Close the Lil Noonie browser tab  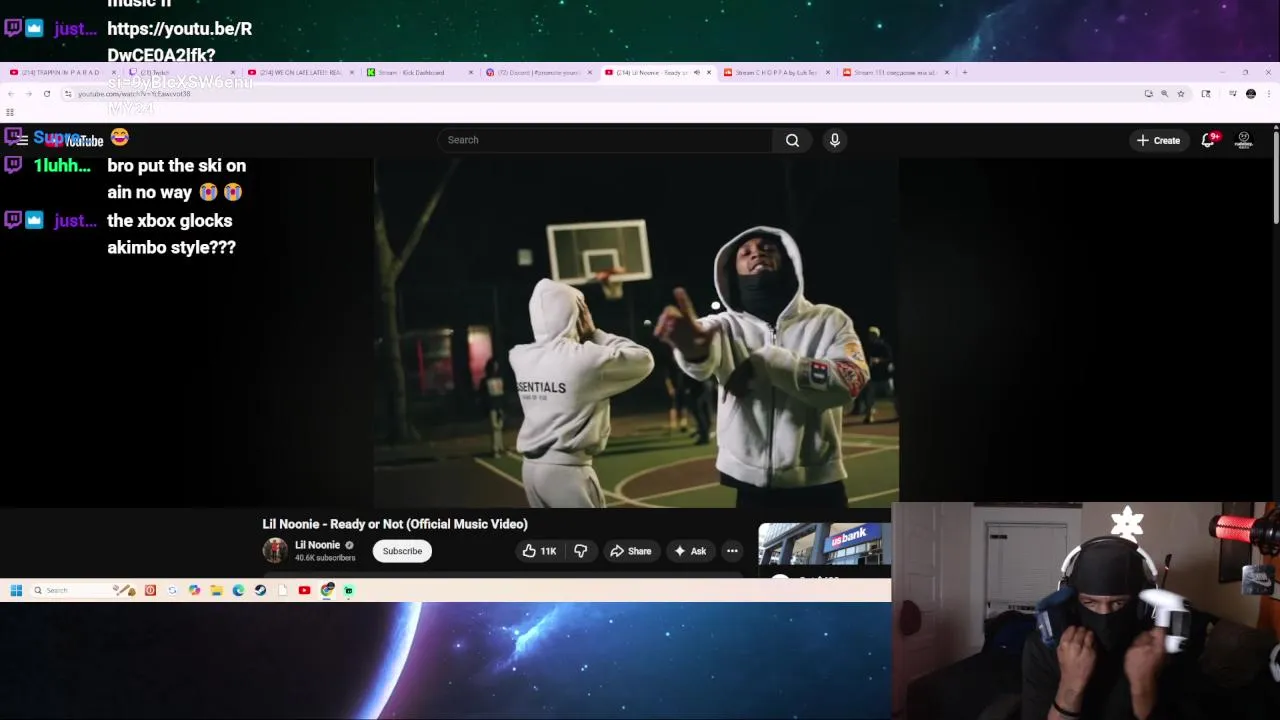tap(709, 72)
